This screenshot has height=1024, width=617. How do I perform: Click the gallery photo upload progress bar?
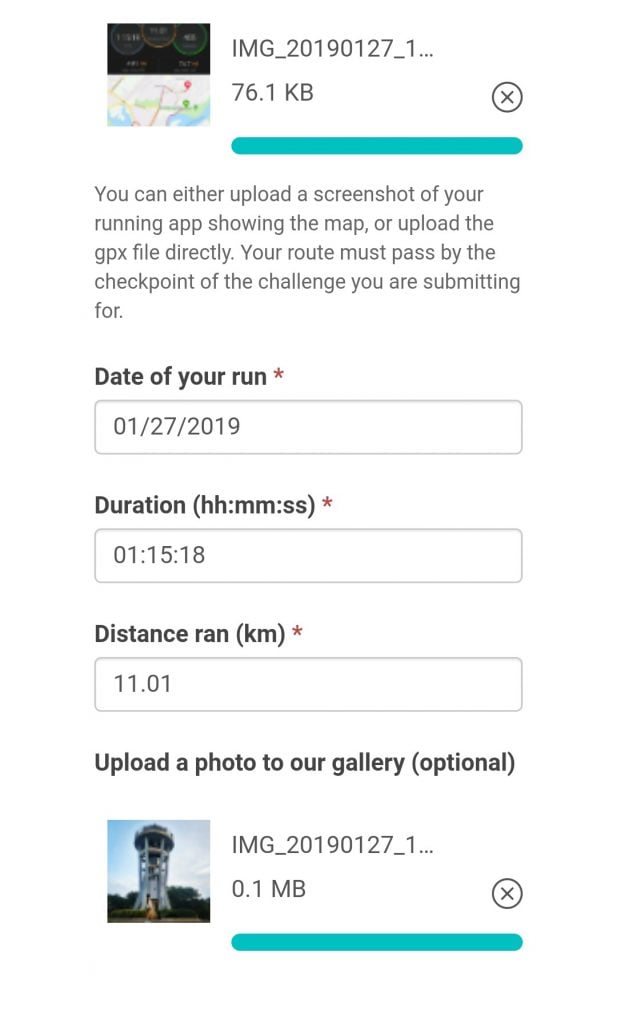[376, 942]
